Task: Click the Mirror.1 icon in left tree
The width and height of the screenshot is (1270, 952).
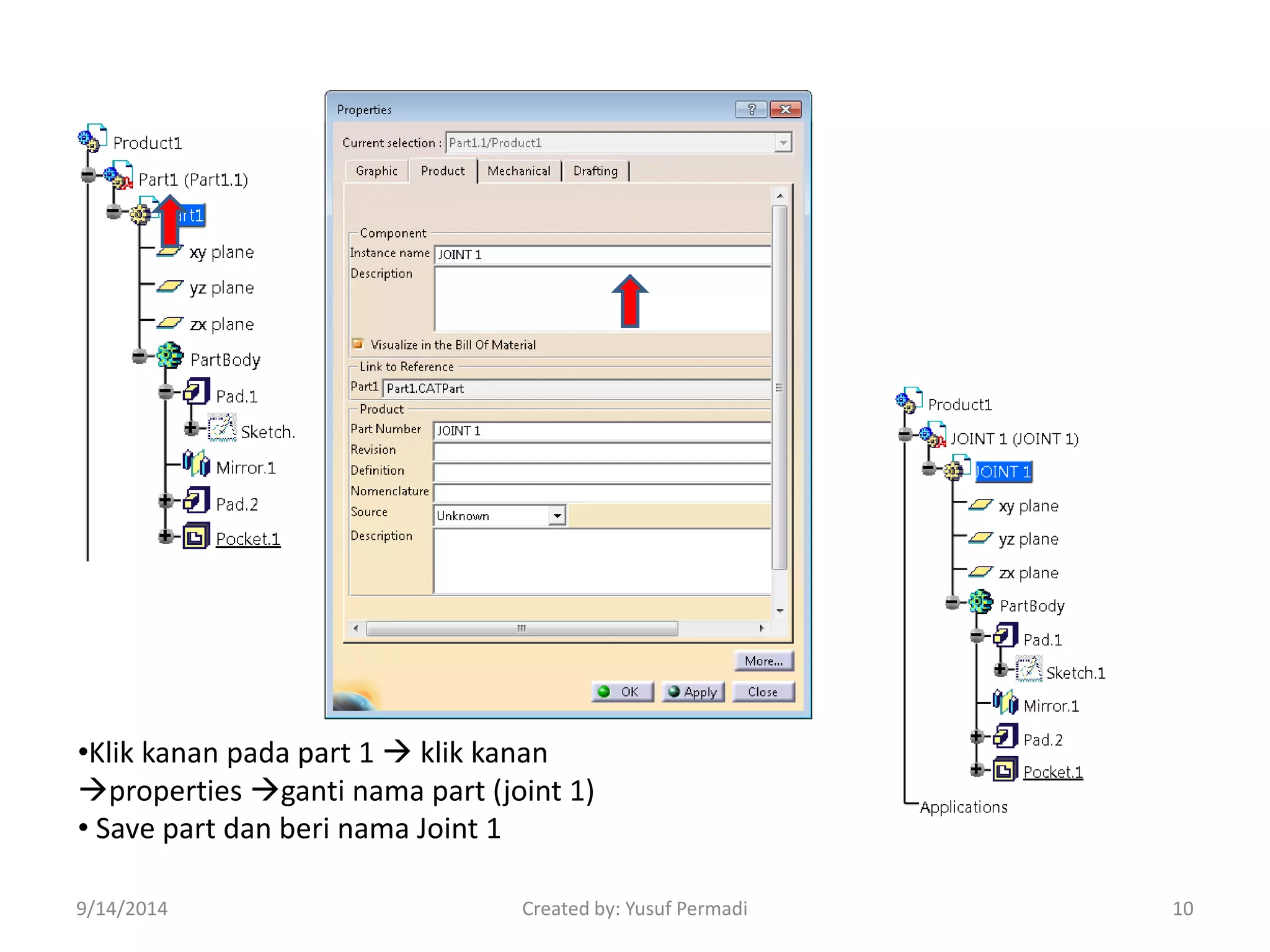Action: point(196,463)
